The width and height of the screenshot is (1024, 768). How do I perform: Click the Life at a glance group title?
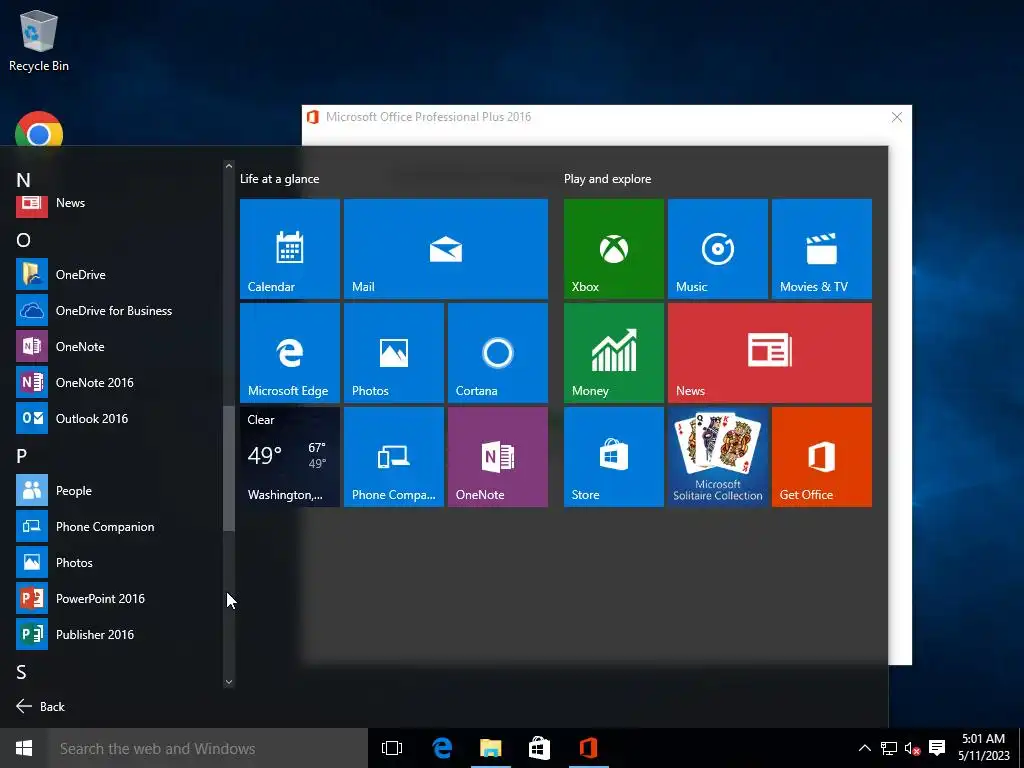[280, 179]
